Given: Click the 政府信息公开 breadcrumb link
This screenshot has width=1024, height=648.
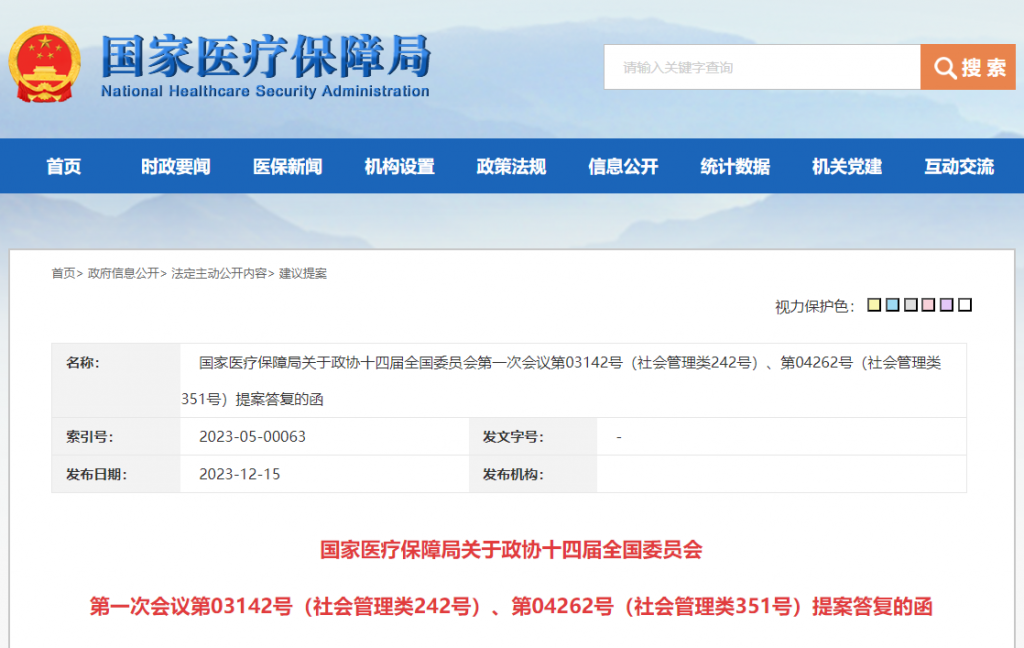Looking at the screenshot, I should (123, 273).
